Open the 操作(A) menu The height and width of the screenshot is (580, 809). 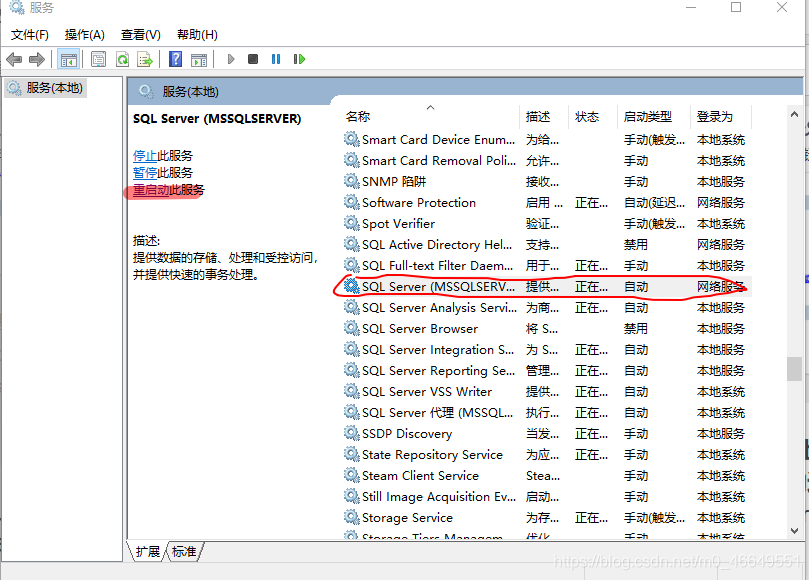(85, 35)
